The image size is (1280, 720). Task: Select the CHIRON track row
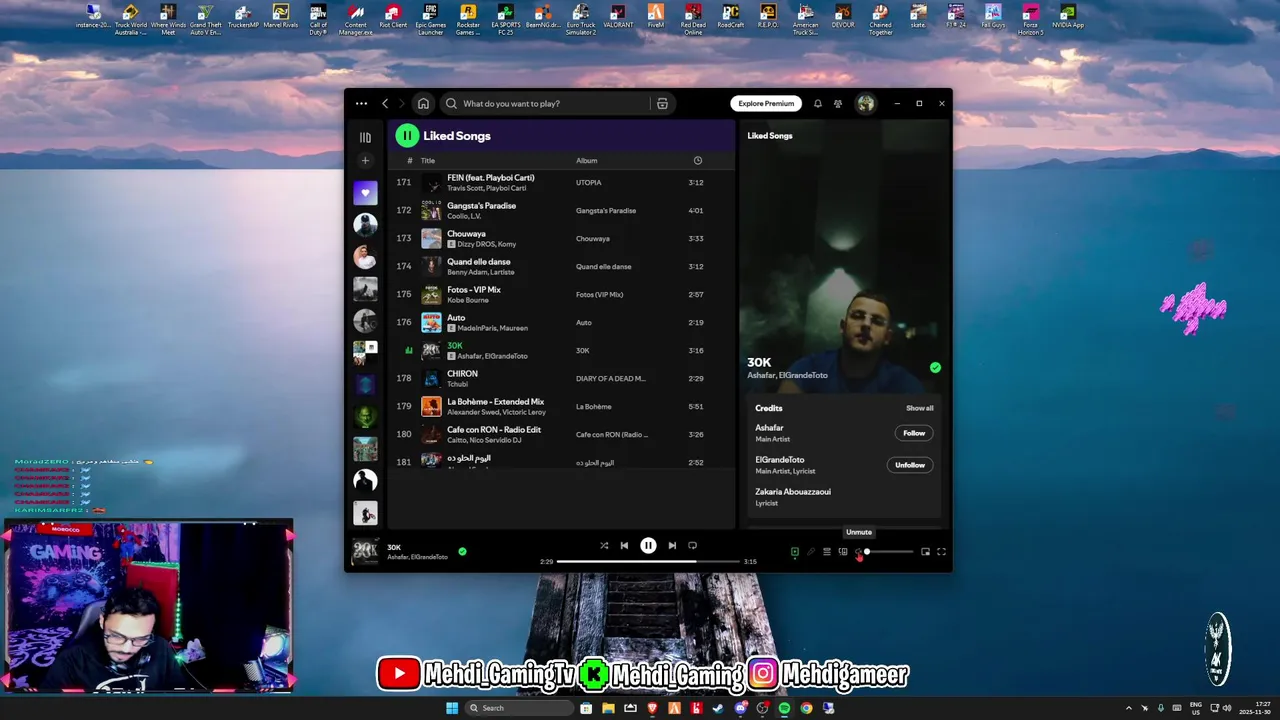pos(561,379)
